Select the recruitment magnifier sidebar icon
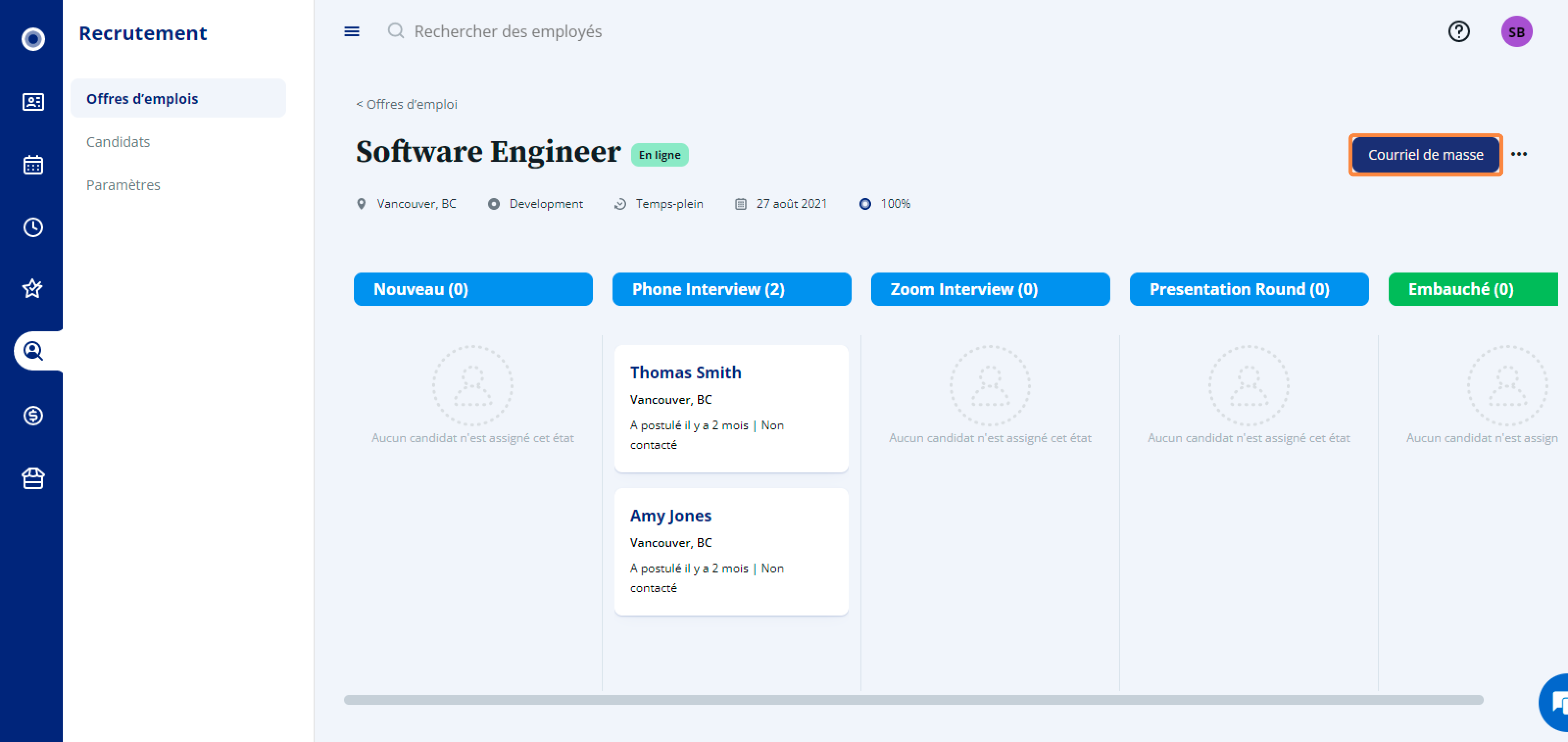Screen dimensions: 1568x742 pyautogui.click(x=33, y=350)
